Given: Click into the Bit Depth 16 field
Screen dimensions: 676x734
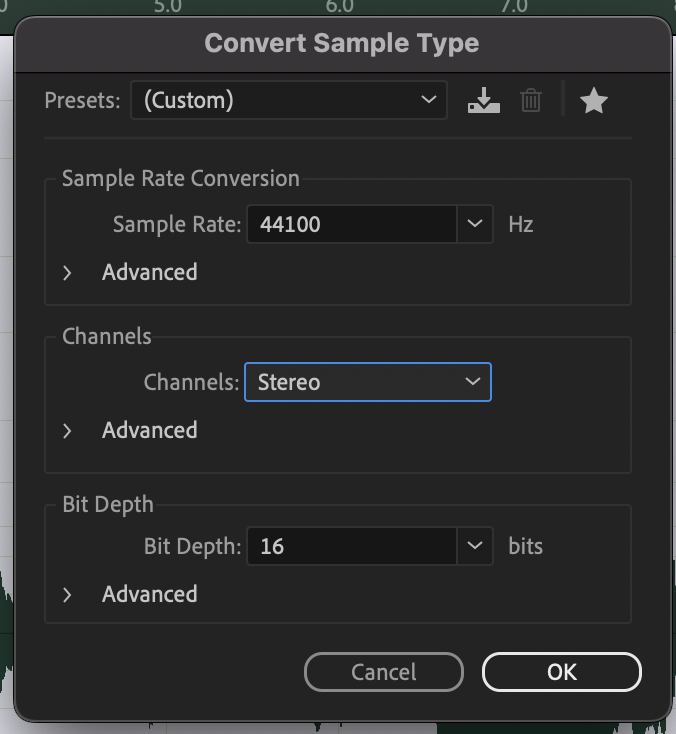Looking at the screenshot, I should pos(352,546).
